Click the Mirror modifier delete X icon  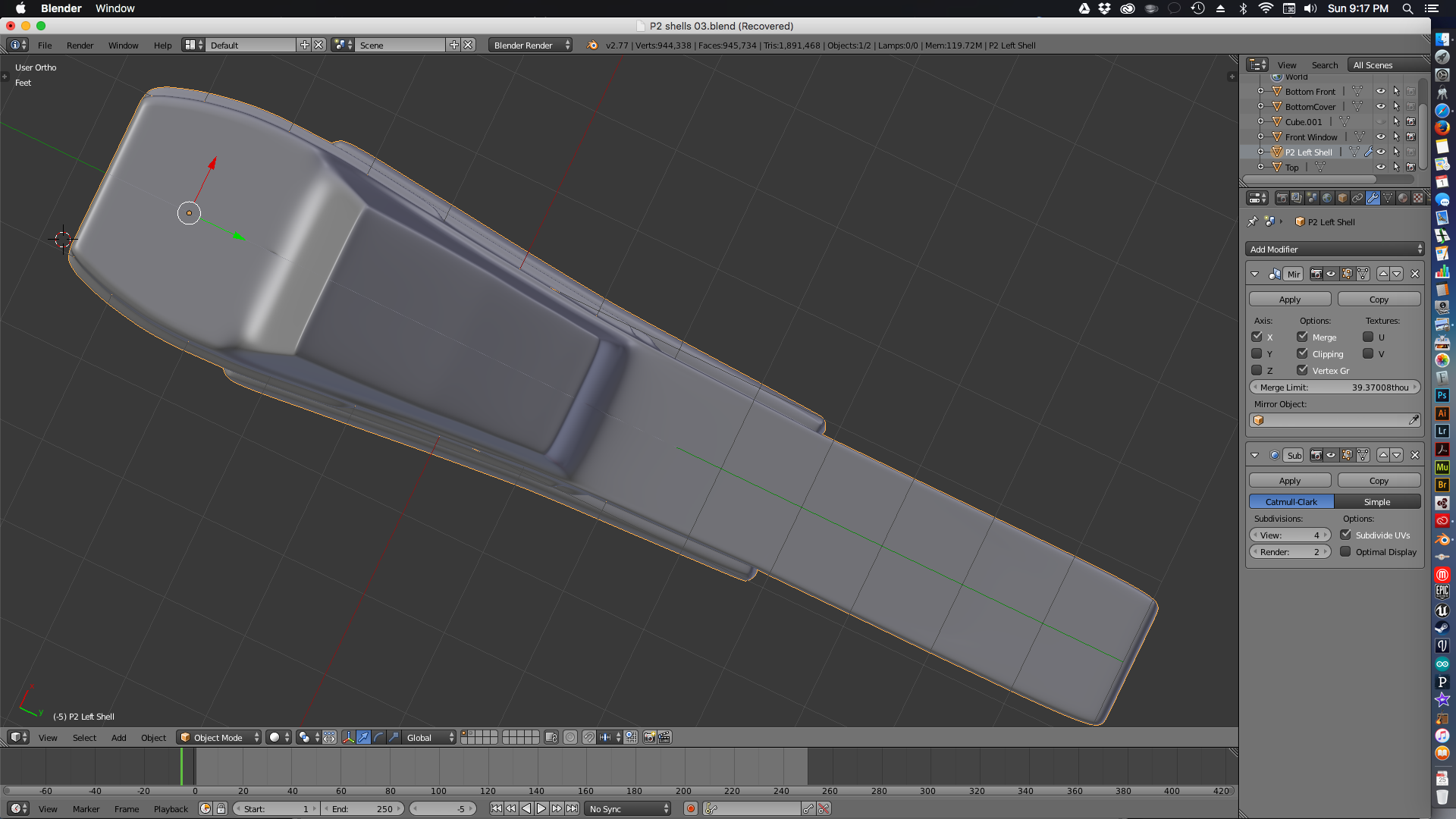(x=1415, y=274)
